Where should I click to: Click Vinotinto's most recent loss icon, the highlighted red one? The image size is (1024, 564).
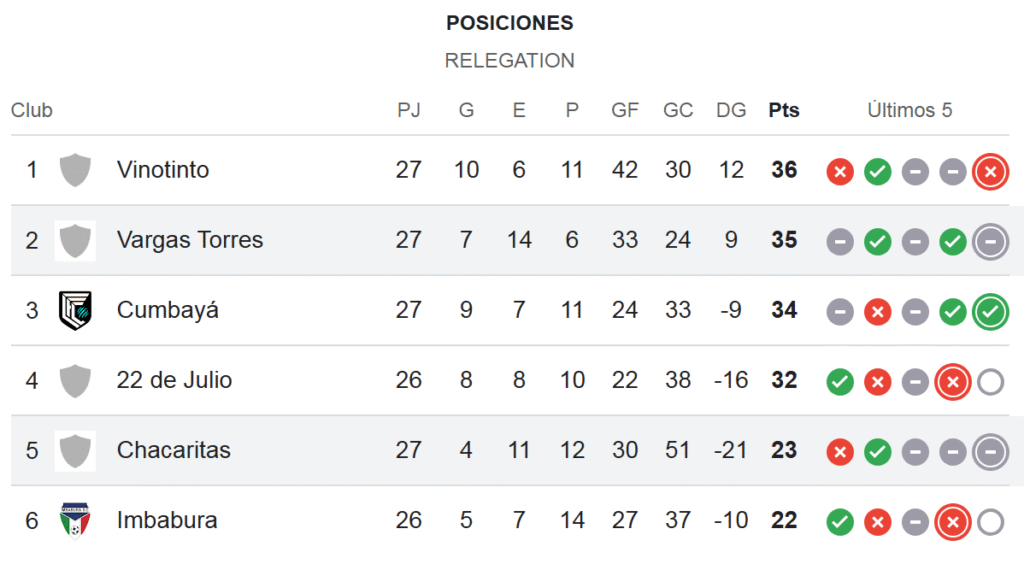[x=991, y=172]
